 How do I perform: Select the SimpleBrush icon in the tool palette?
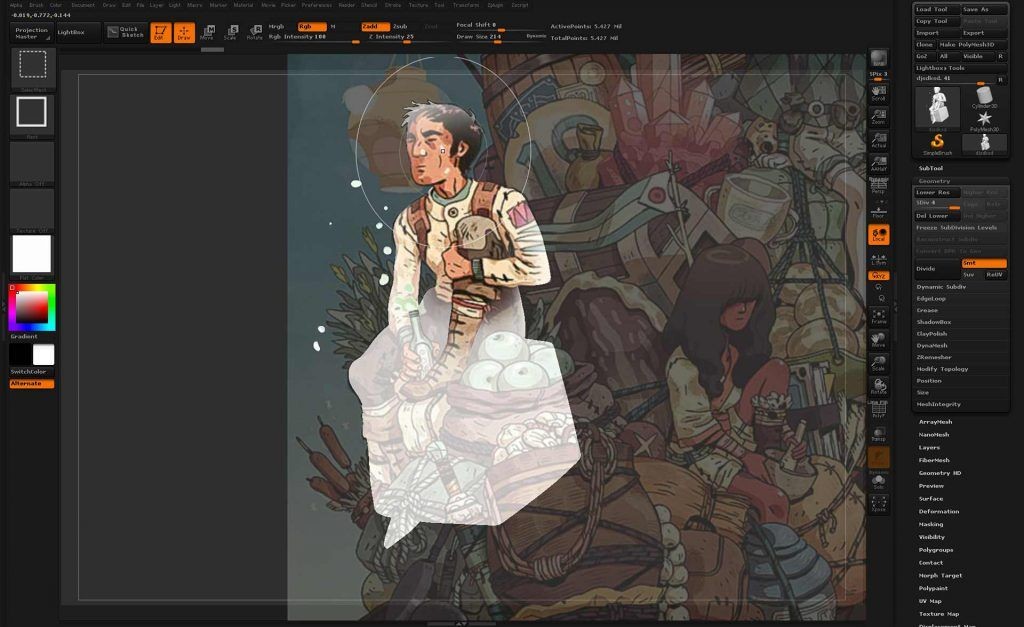tap(937, 142)
